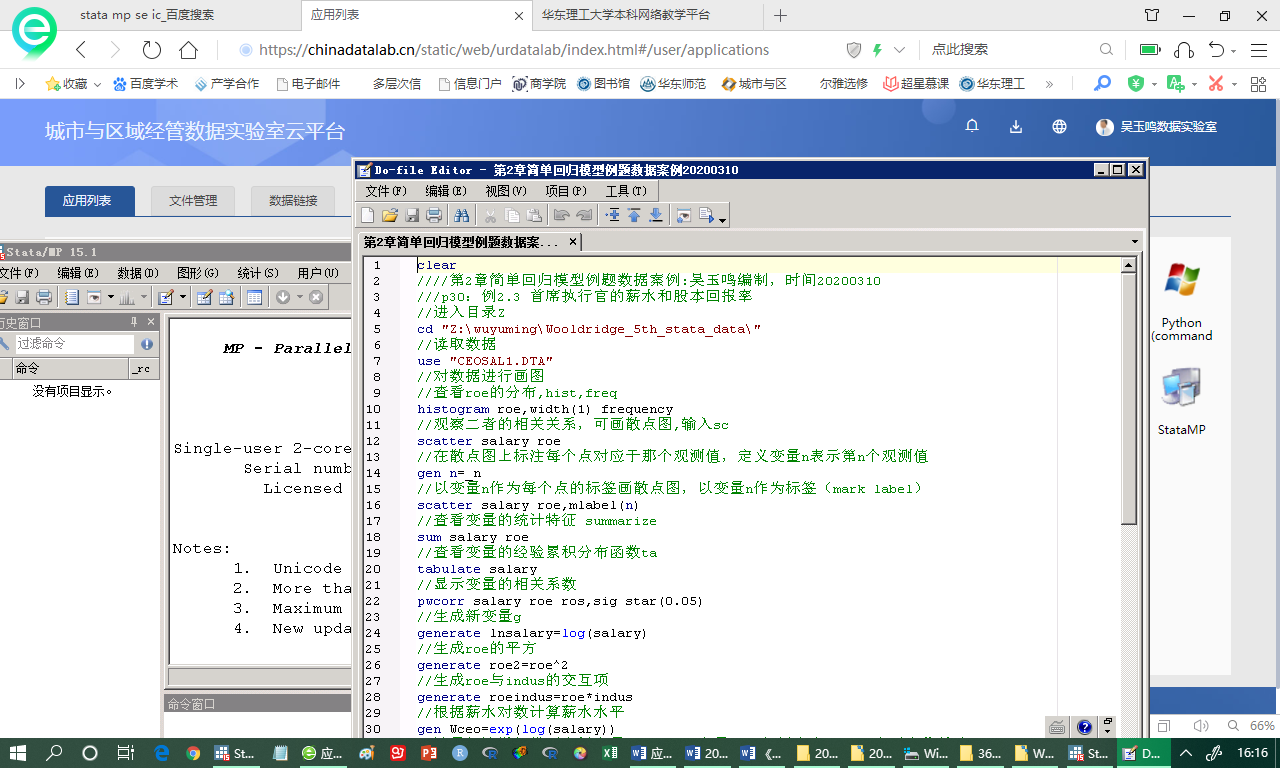Screen dimensions: 1280x768
Task: Copy selection in Do-file Editor toolbar
Action: point(512,215)
